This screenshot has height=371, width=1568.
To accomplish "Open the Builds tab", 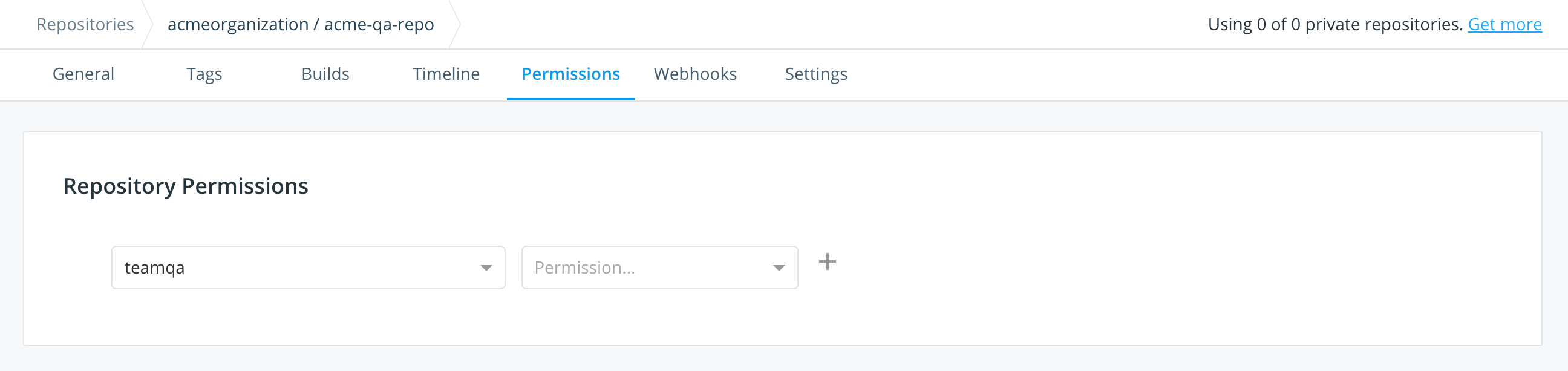I will click(x=325, y=74).
